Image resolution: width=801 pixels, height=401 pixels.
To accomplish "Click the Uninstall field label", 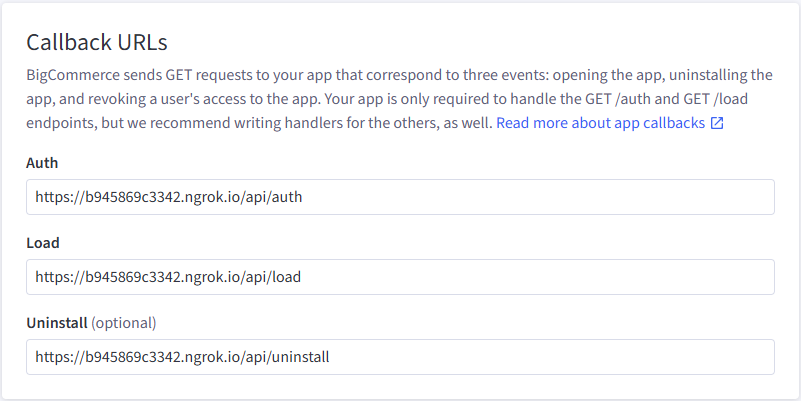I will (x=57, y=323).
